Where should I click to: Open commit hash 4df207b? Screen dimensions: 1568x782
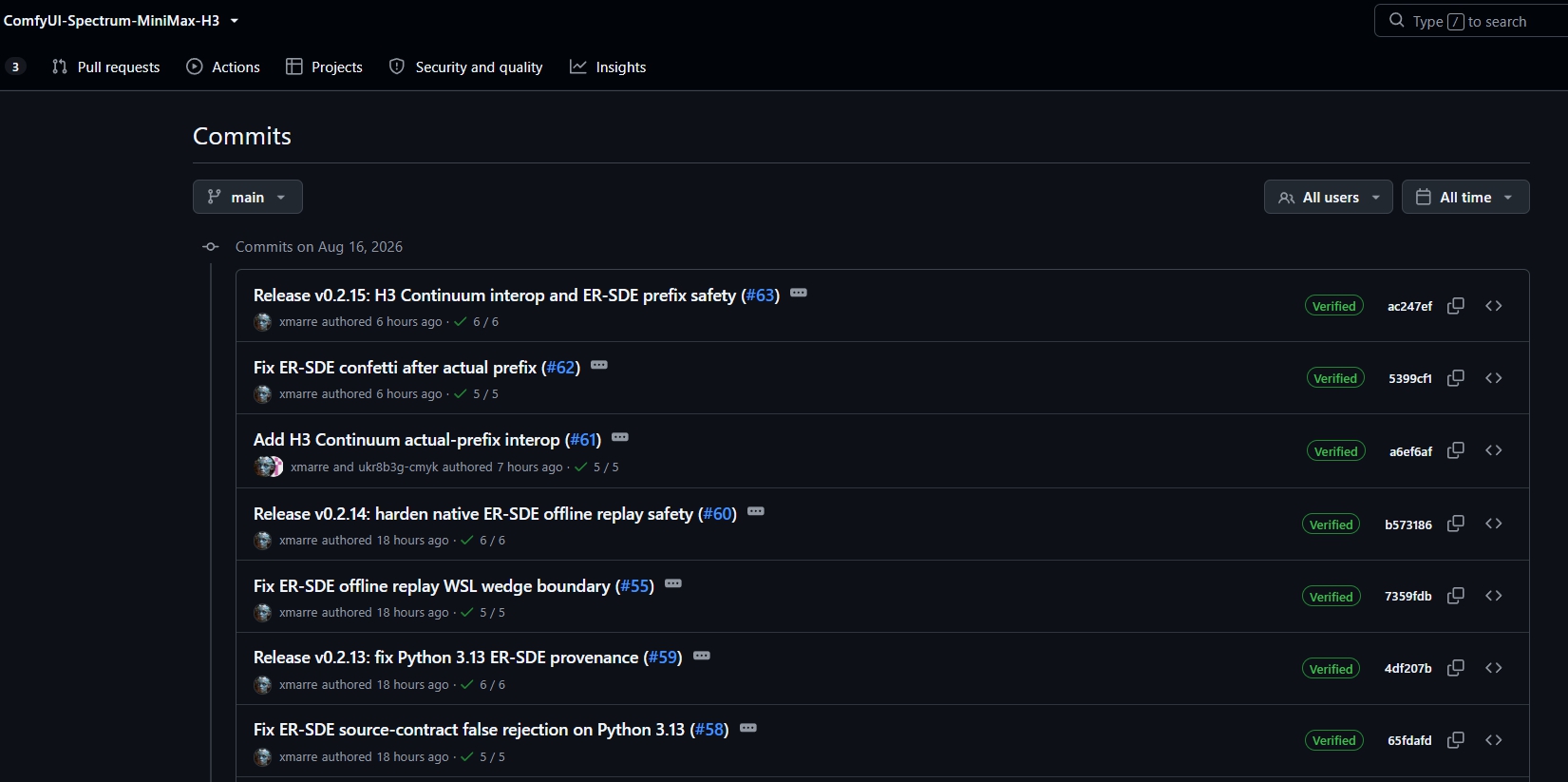[x=1408, y=669]
